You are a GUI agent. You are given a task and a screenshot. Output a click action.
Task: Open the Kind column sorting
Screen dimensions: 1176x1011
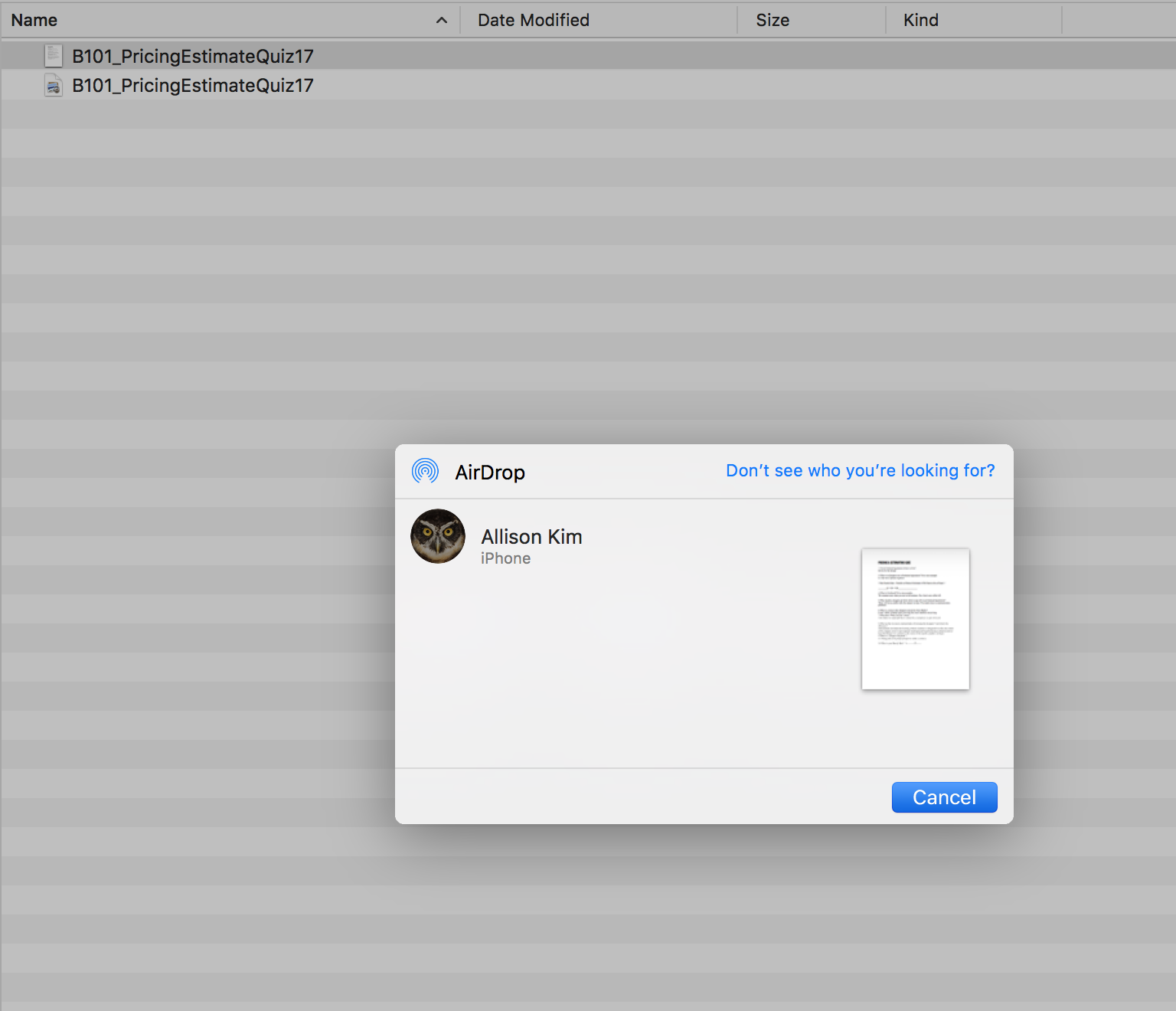click(920, 20)
